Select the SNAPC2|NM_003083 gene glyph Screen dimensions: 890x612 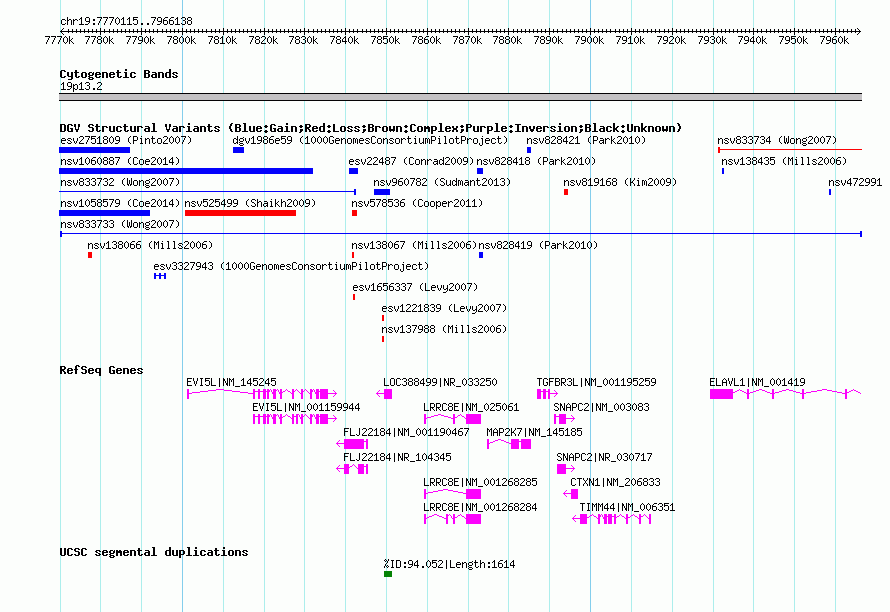pos(564,419)
